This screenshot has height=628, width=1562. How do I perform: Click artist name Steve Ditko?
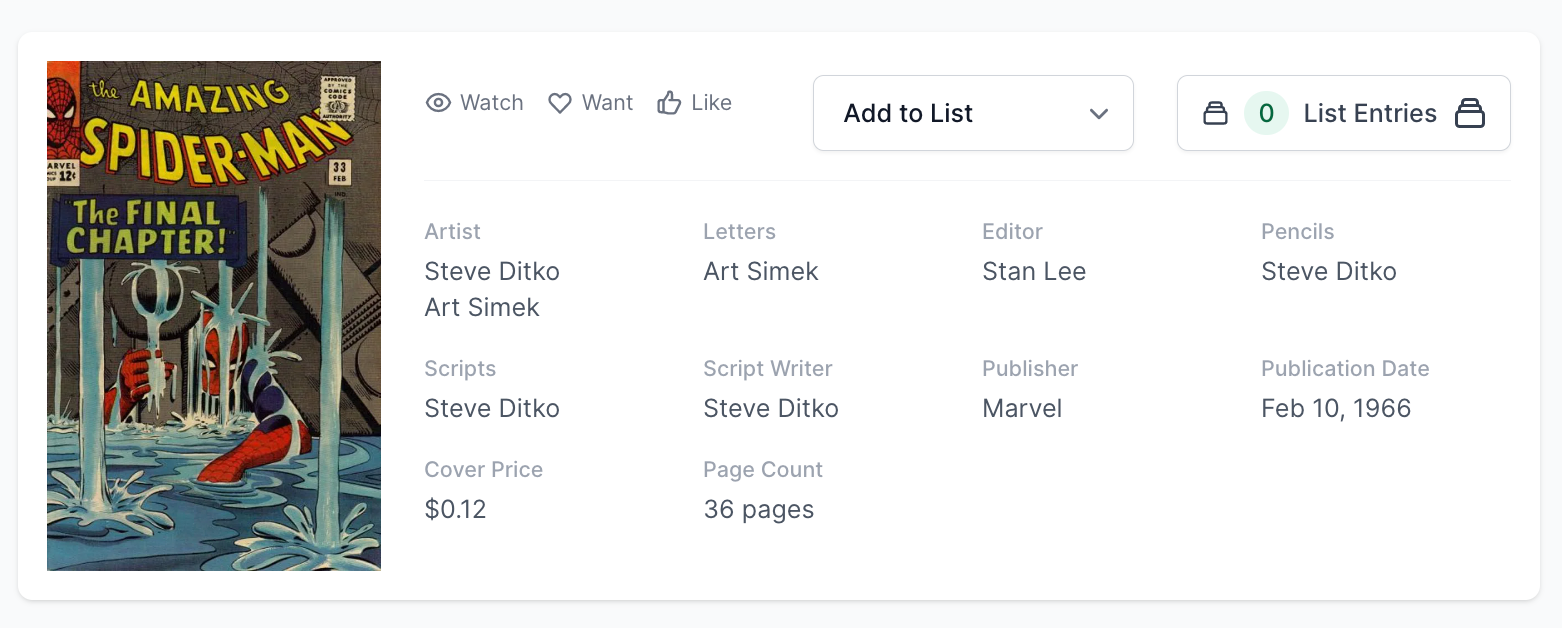pyautogui.click(x=492, y=272)
